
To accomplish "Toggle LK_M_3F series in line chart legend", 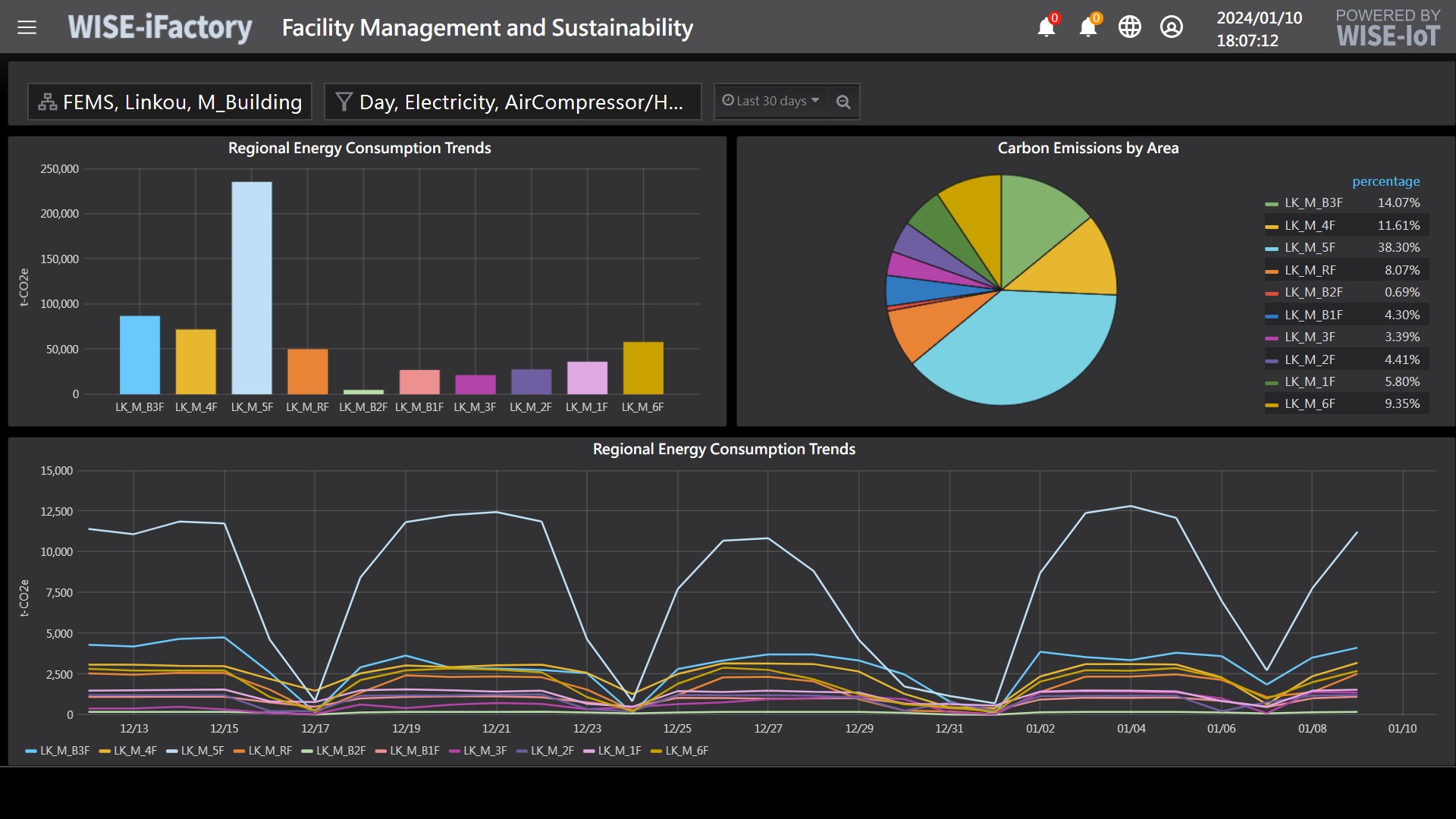I will (479, 751).
